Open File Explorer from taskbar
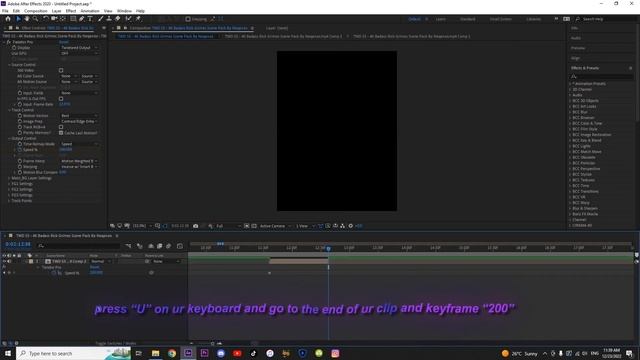This screenshot has width=640, height=360. pyautogui.click(x=156, y=353)
